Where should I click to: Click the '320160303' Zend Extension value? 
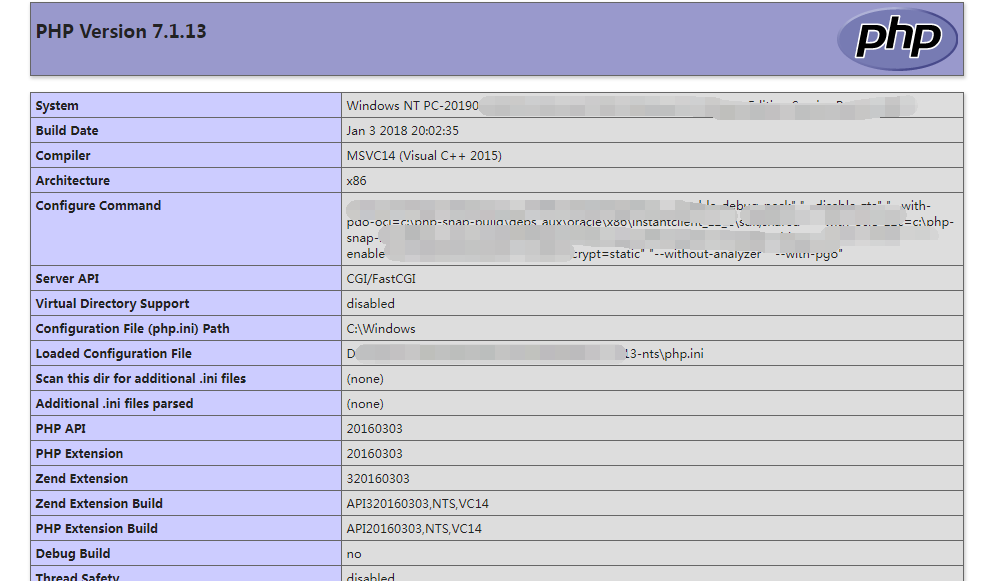tap(378, 479)
